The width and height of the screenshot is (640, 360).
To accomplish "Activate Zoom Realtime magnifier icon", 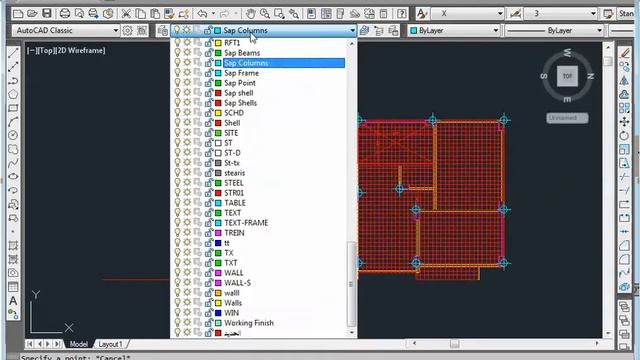I will pos(265,14).
